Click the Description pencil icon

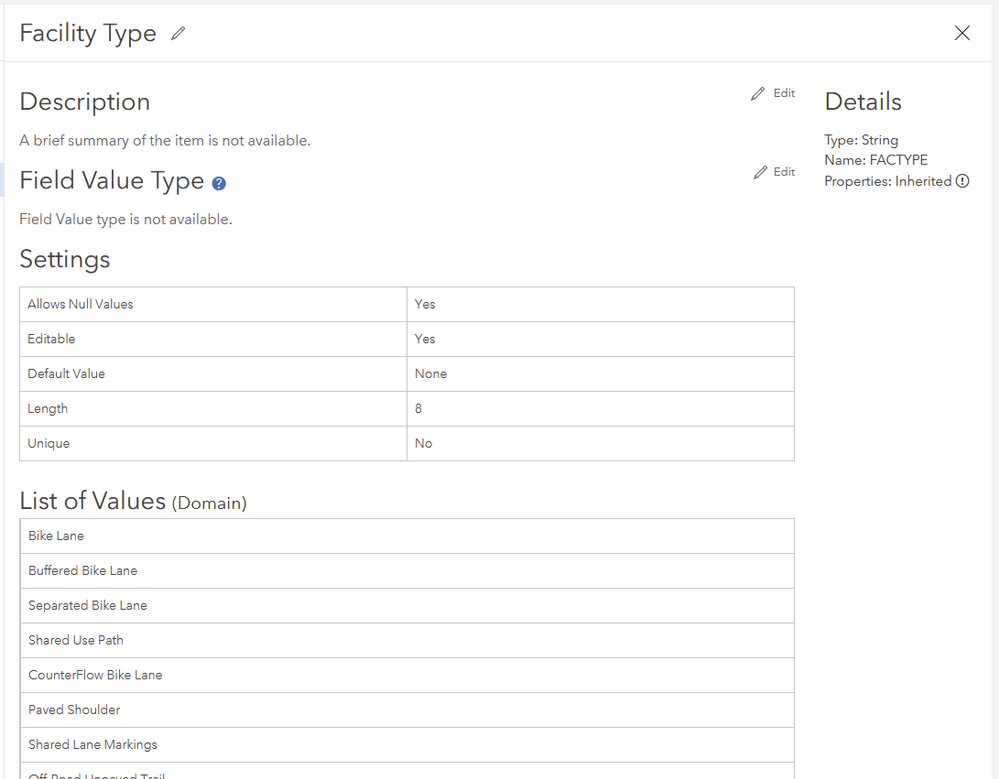(x=758, y=94)
